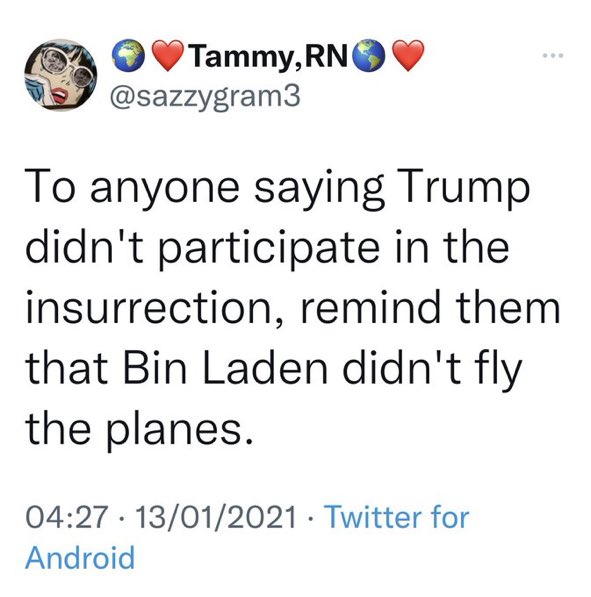Open the Twitter for source link
This screenshot has height=597, width=591.
click(x=396, y=517)
